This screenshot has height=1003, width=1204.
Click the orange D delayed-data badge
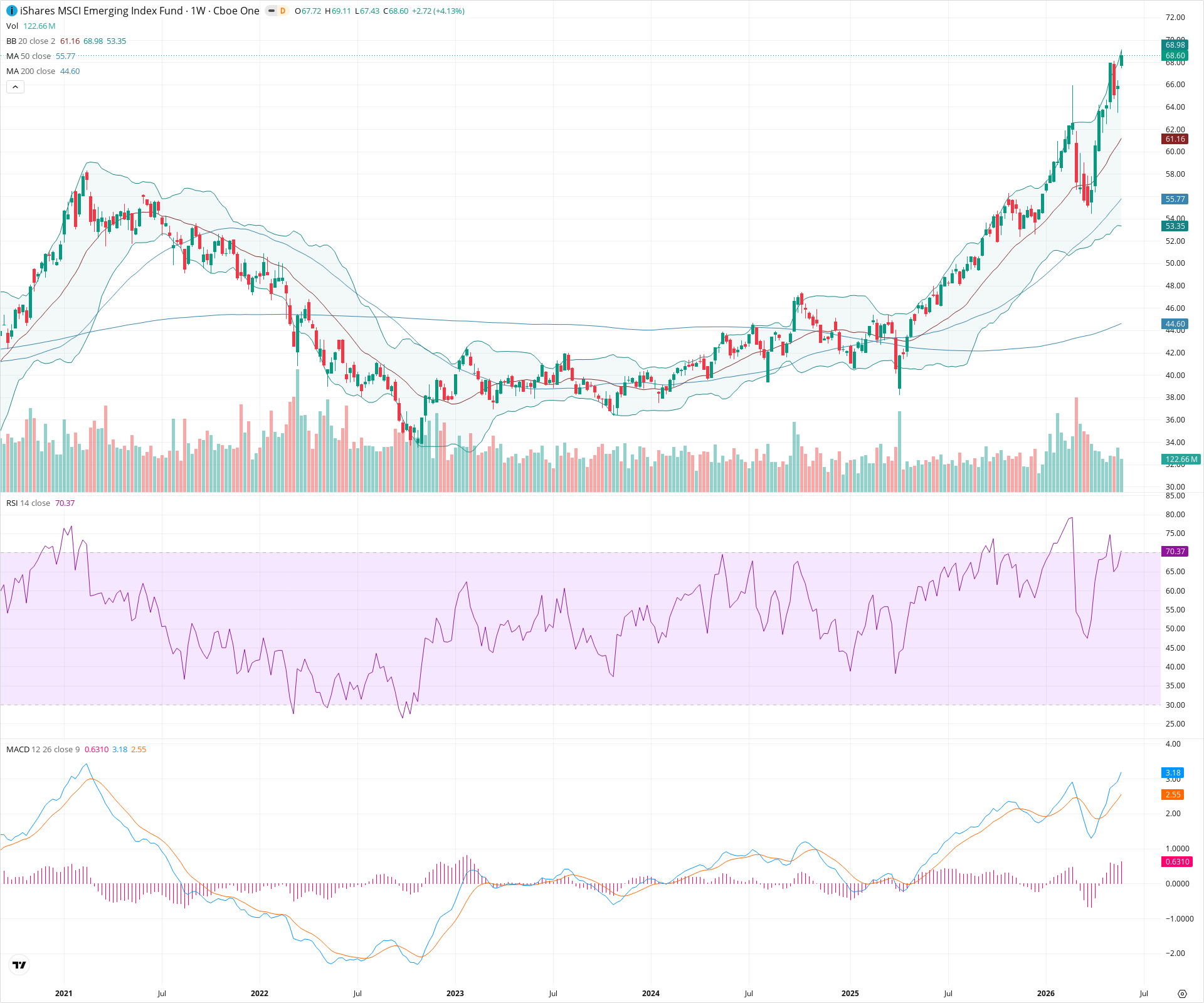(x=283, y=11)
